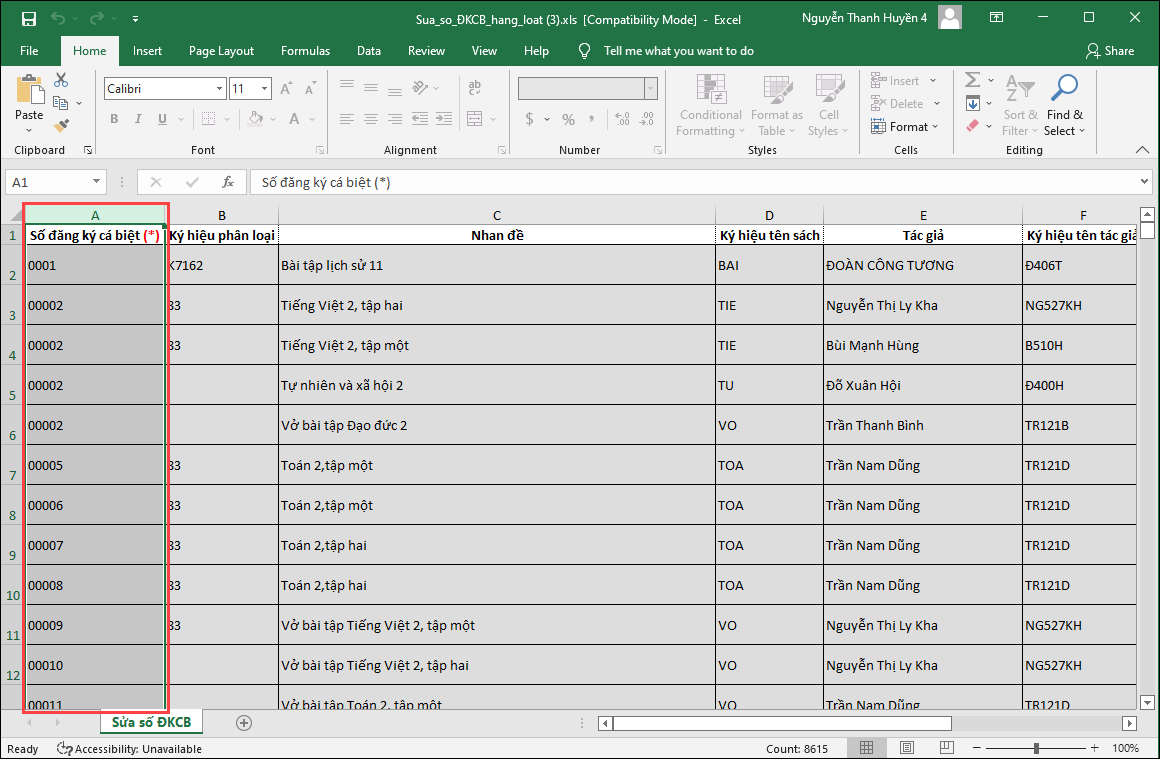Open the Calibri font name dropdown
Image resolution: width=1160 pixels, height=759 pixels.
pyautogui.click(x=220, y=89)
